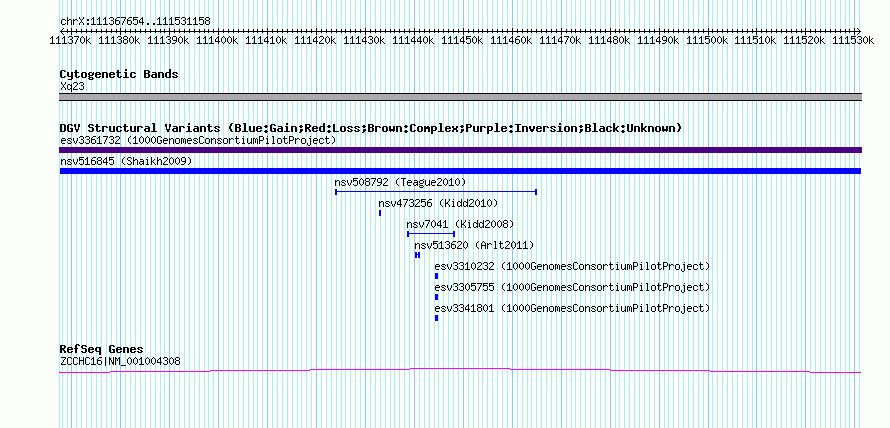This screenshot has width=890, height=428.
Task: Select the nsv7041 Kidd2008 variant span
Action: click(x=431, y=234)
